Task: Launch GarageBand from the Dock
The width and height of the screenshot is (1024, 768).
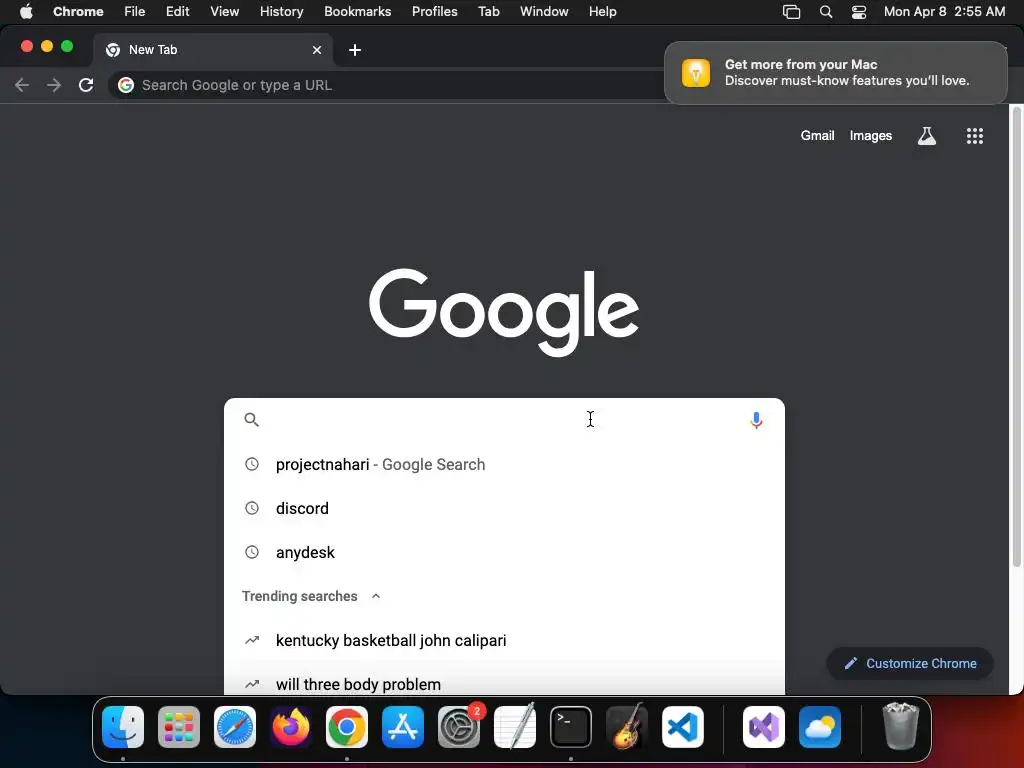Action: (627, 727)
